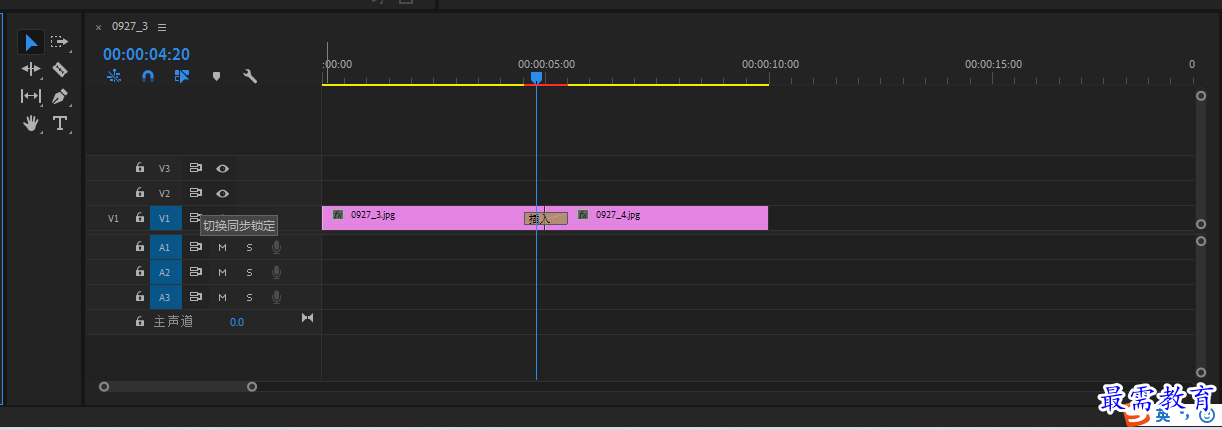Viewport: 1222px width, 430px height.
Task: Enable voice-over record on A3
Action: [276, 297]
